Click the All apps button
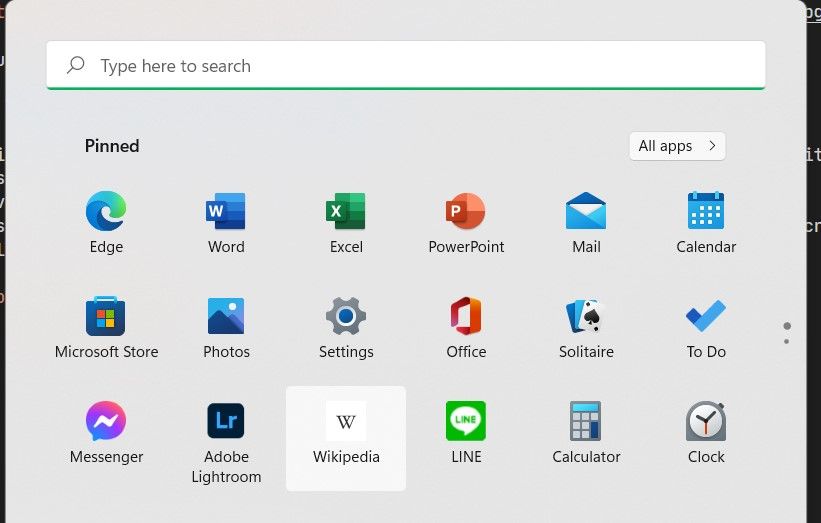Screen dimensions: 821x523 pos(677,146)
